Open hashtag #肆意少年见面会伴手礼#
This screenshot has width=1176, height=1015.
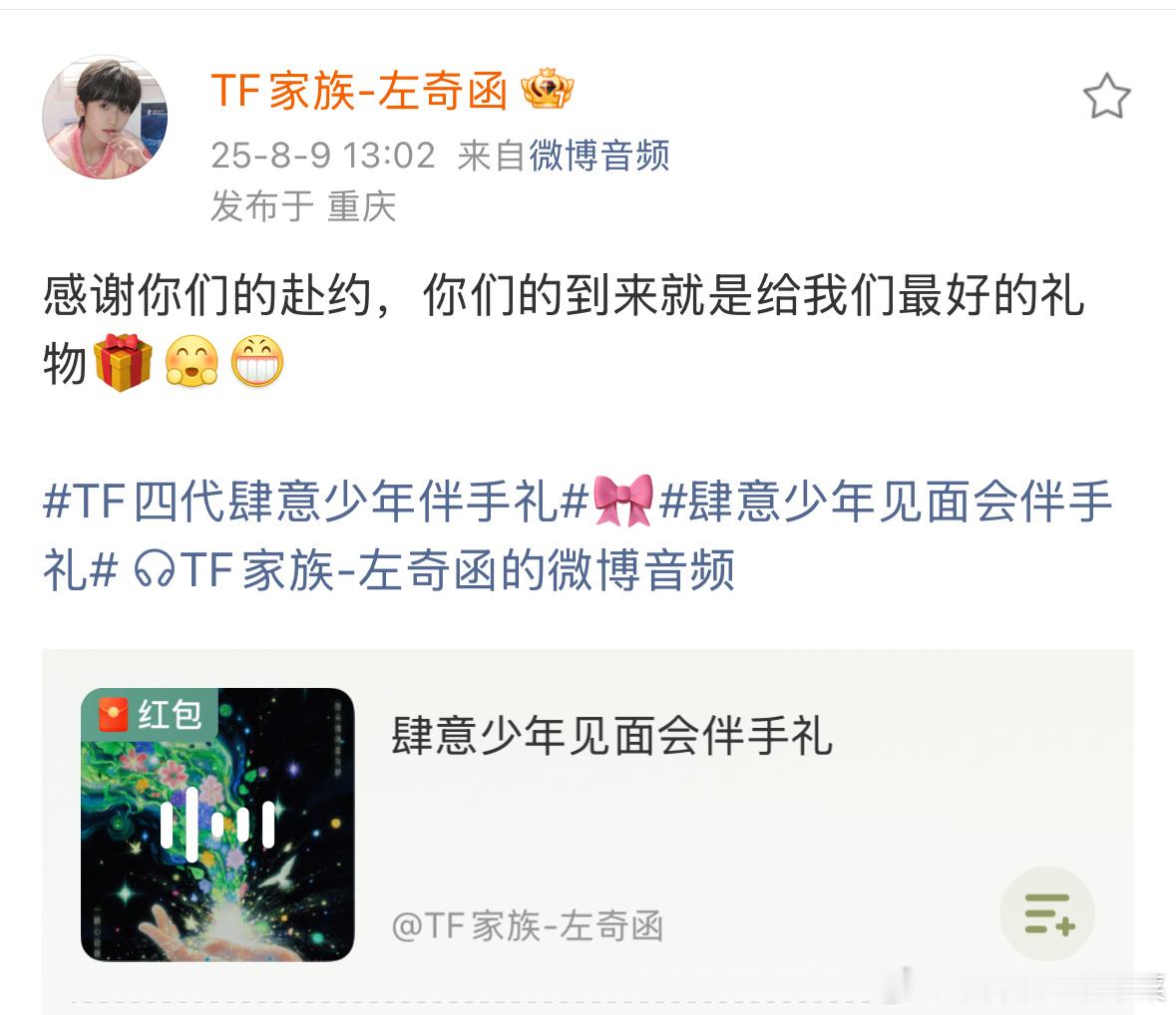578,535
